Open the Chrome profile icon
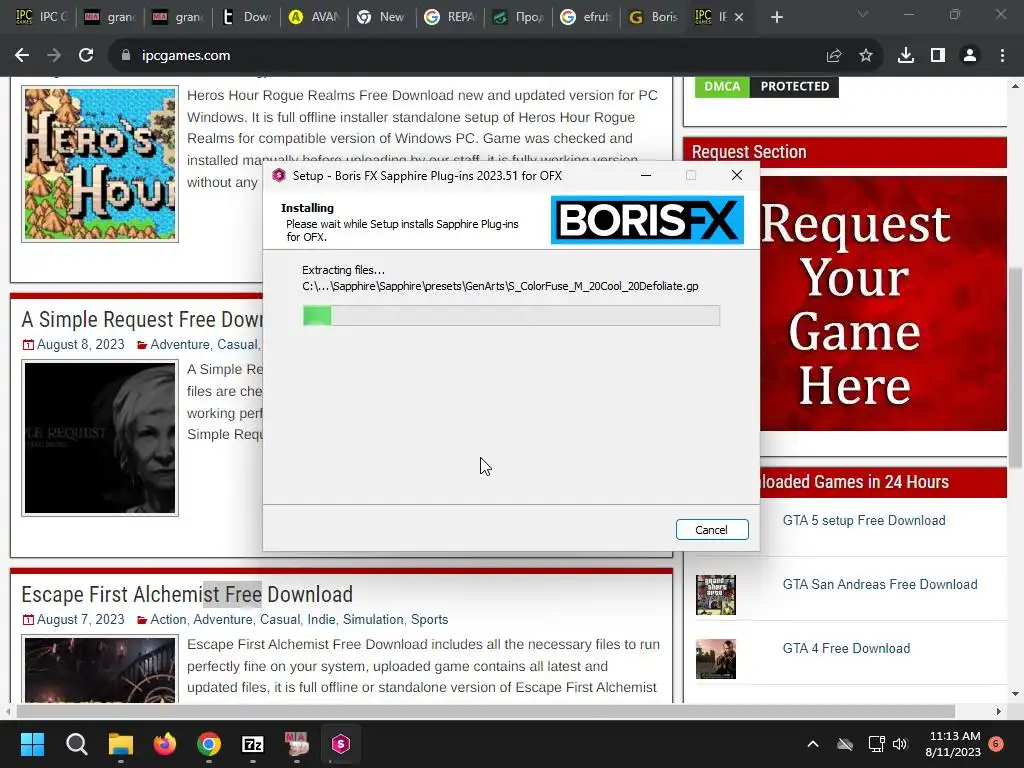This screenshot has width=1024, height=768. click(970, 56)
